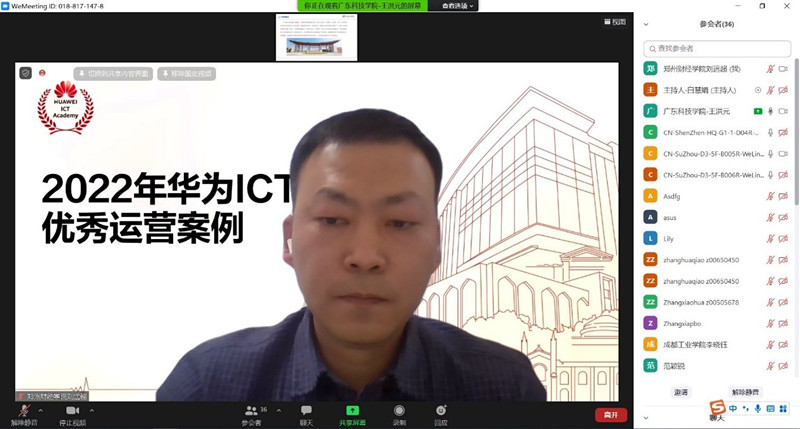Click the avatar of 范颖锐
The height and width of the screenshot is (429, 800).
click(650, 366)
